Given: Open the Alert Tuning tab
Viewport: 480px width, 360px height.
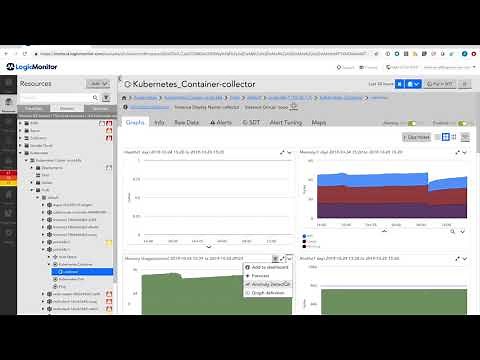Looking at the screenshot, I should (x=286, y=122).
